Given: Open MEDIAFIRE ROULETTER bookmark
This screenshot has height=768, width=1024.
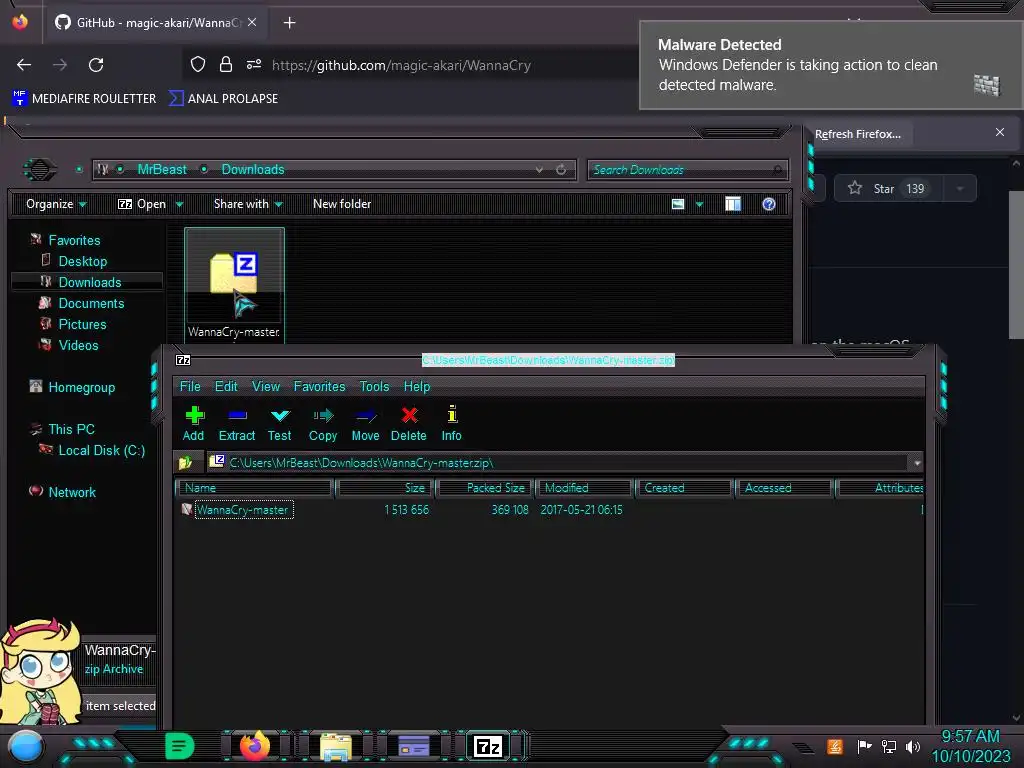Looking at the screenshot, I should coord(84,99).
